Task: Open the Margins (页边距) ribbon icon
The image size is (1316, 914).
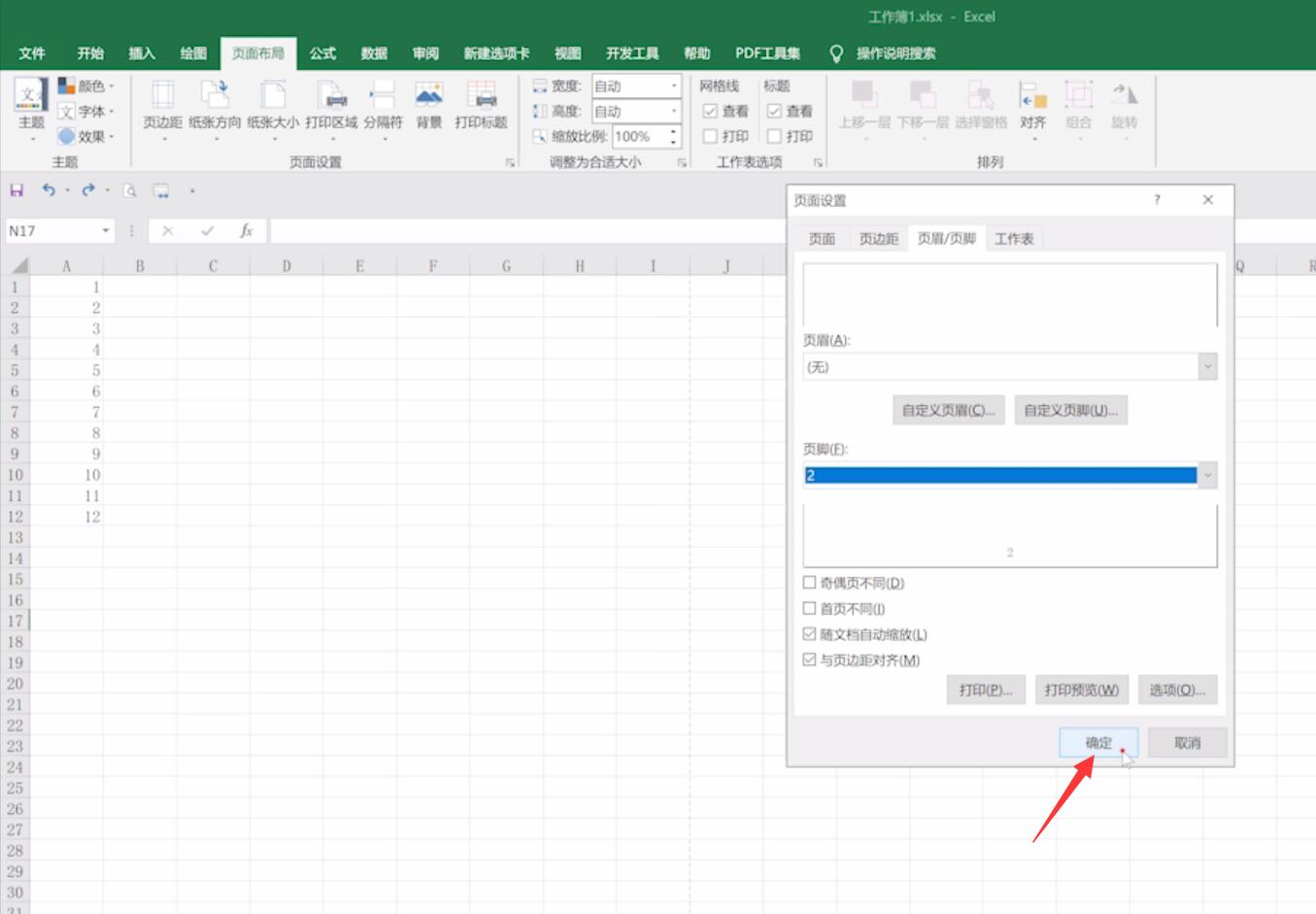Action: (162, 95)
